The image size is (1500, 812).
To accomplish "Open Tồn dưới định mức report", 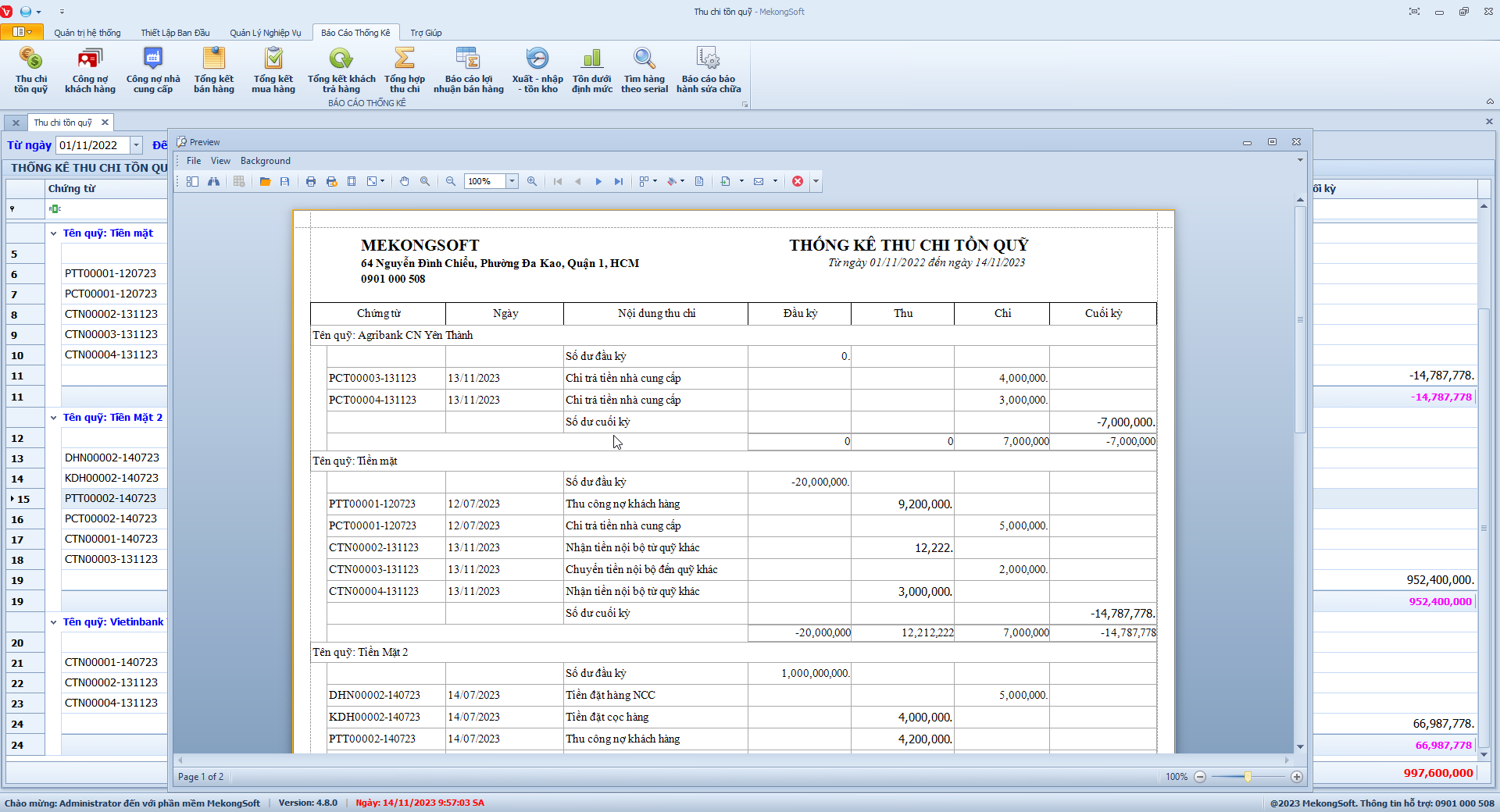I will [x=591, y=69].
